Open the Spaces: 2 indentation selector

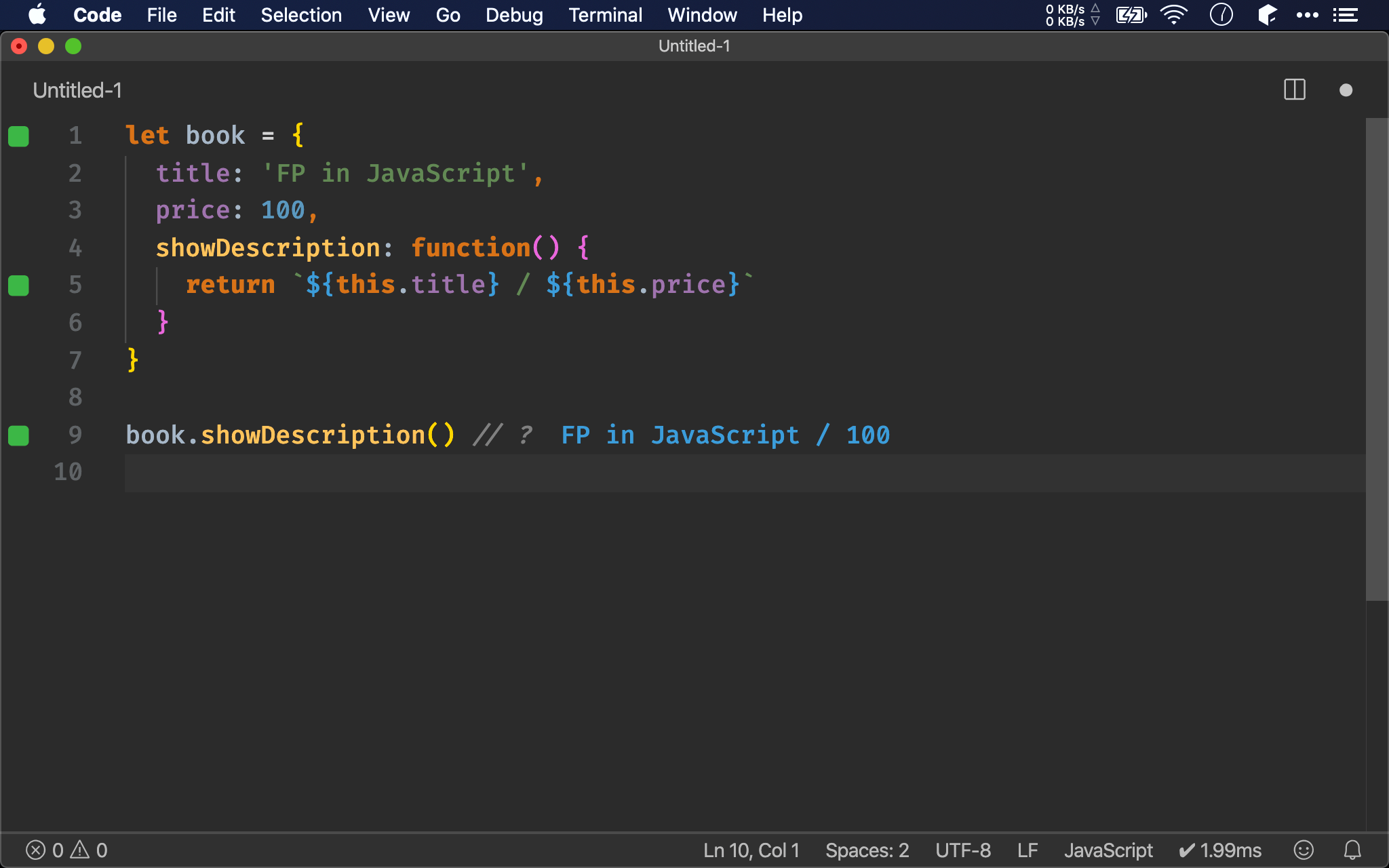pos(867,850)
